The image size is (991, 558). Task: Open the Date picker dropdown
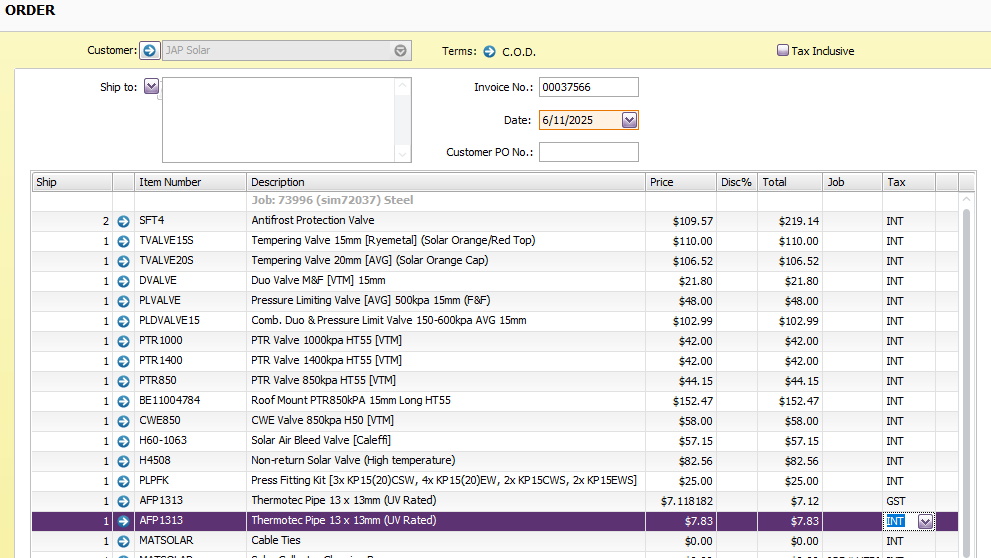[629, 120]
